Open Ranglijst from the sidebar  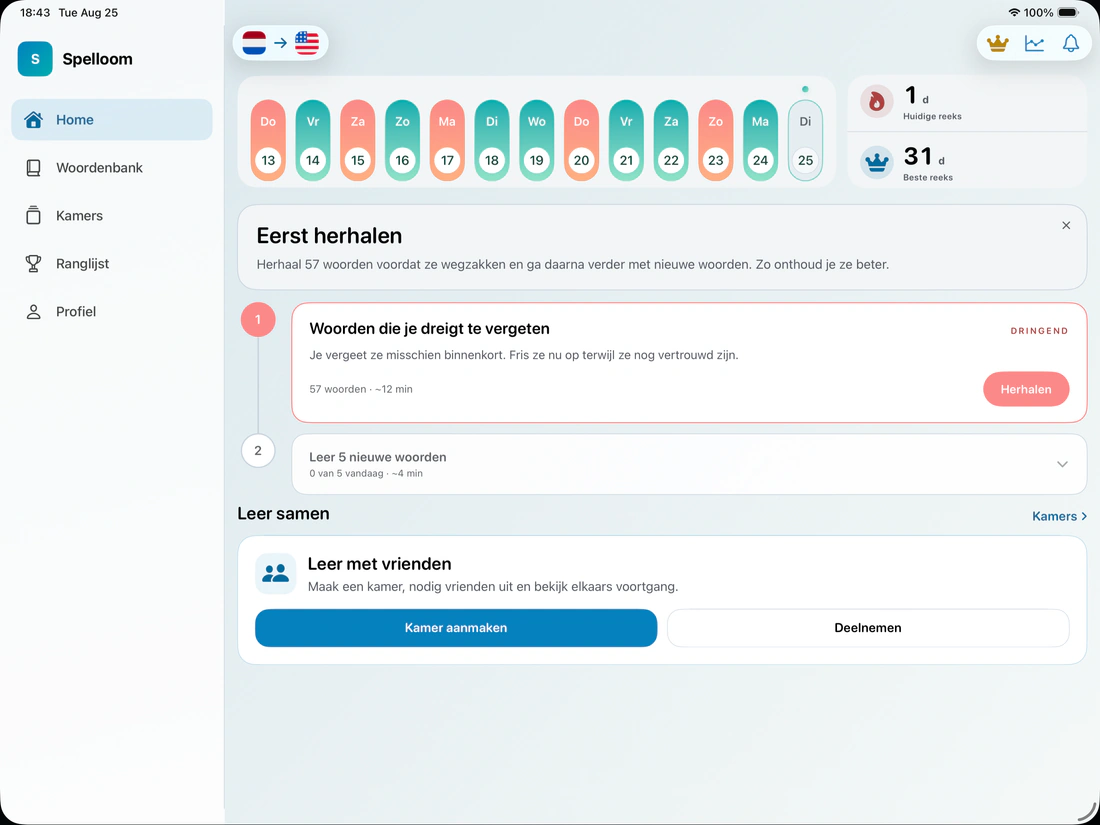112,264
